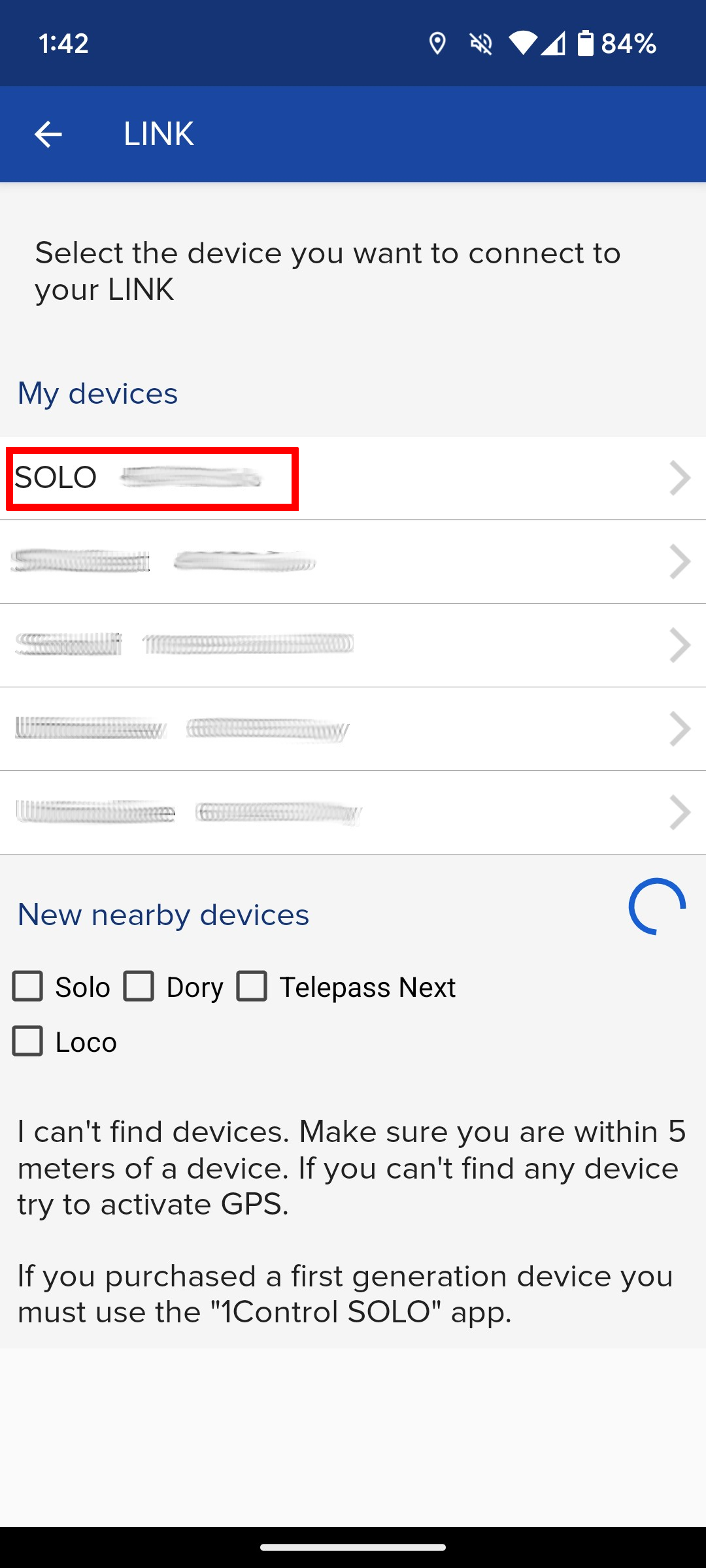Tap the My devices section heading
The height and width of the screenshot is (1568, 706).
point(97,393)
